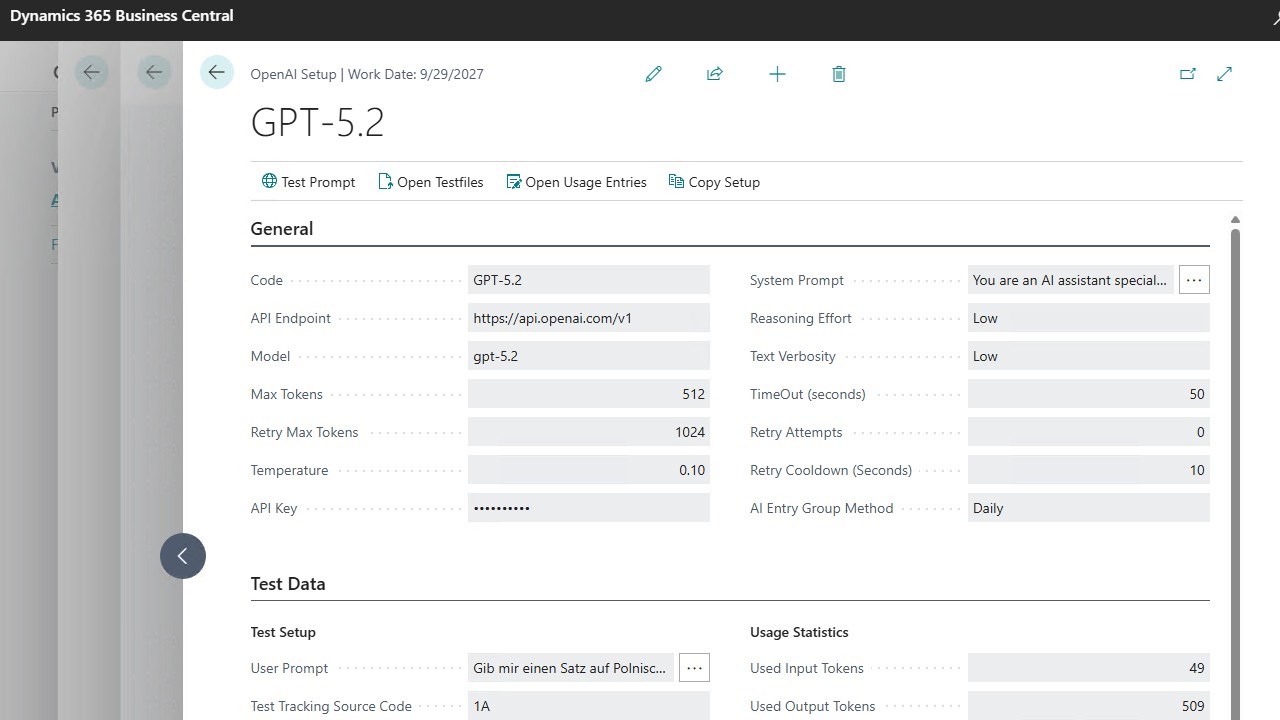Click the expand page diagonal arrows icon
Screen dimensions: 1280x720
click(1224, 74)
